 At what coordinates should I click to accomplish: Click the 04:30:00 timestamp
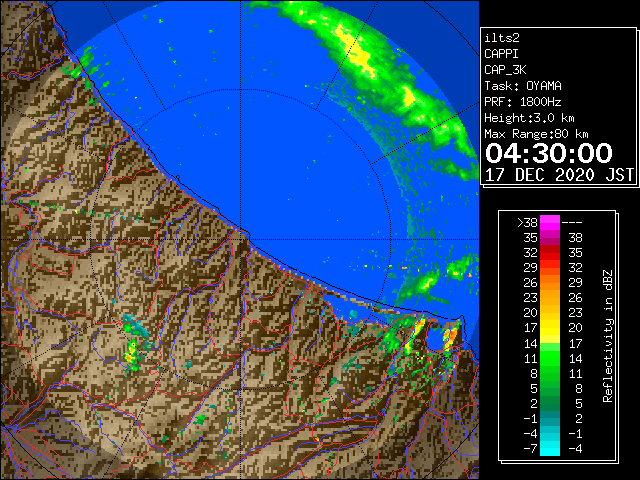pyautogui.click(x=549, y=153)
